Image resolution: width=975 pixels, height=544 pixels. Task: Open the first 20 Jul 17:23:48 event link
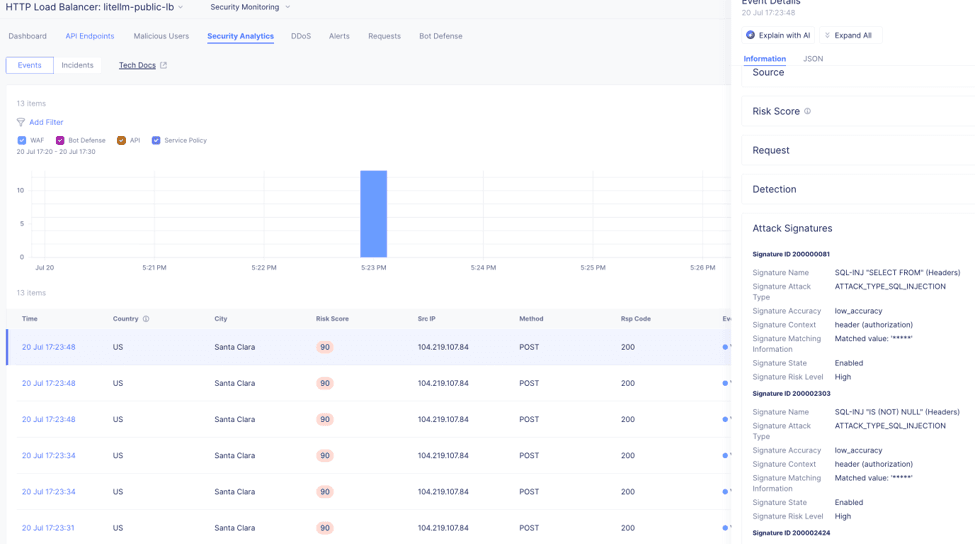pyautogui.click(x=49, y=347)
